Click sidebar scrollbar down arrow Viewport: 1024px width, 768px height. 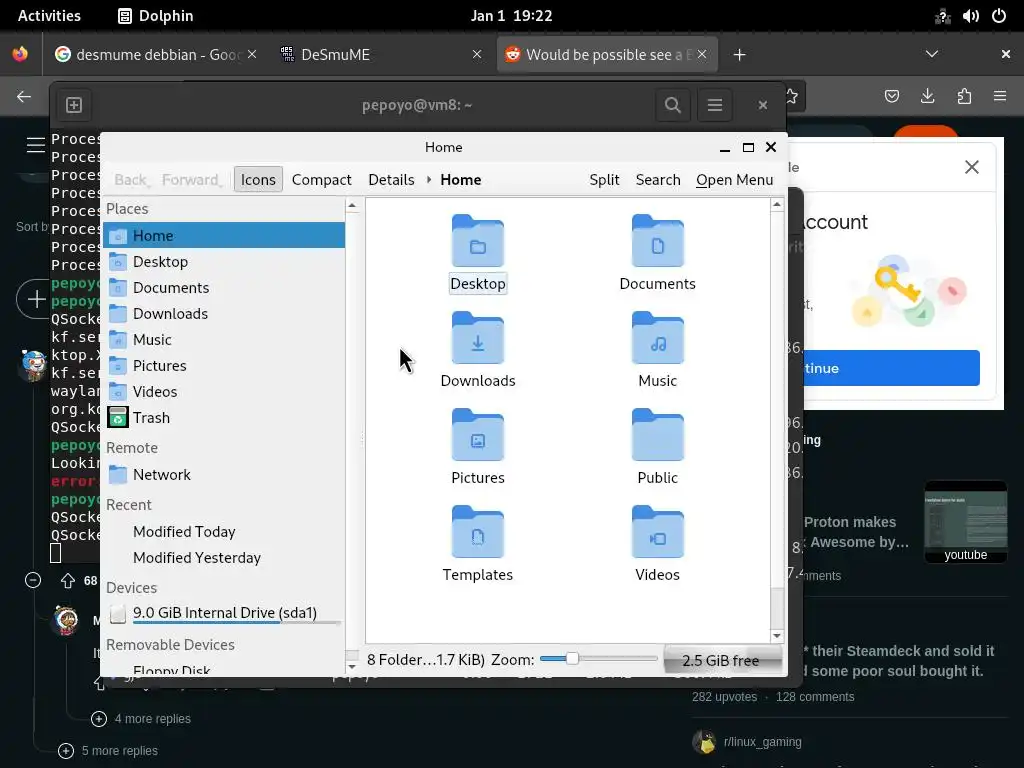352,667
